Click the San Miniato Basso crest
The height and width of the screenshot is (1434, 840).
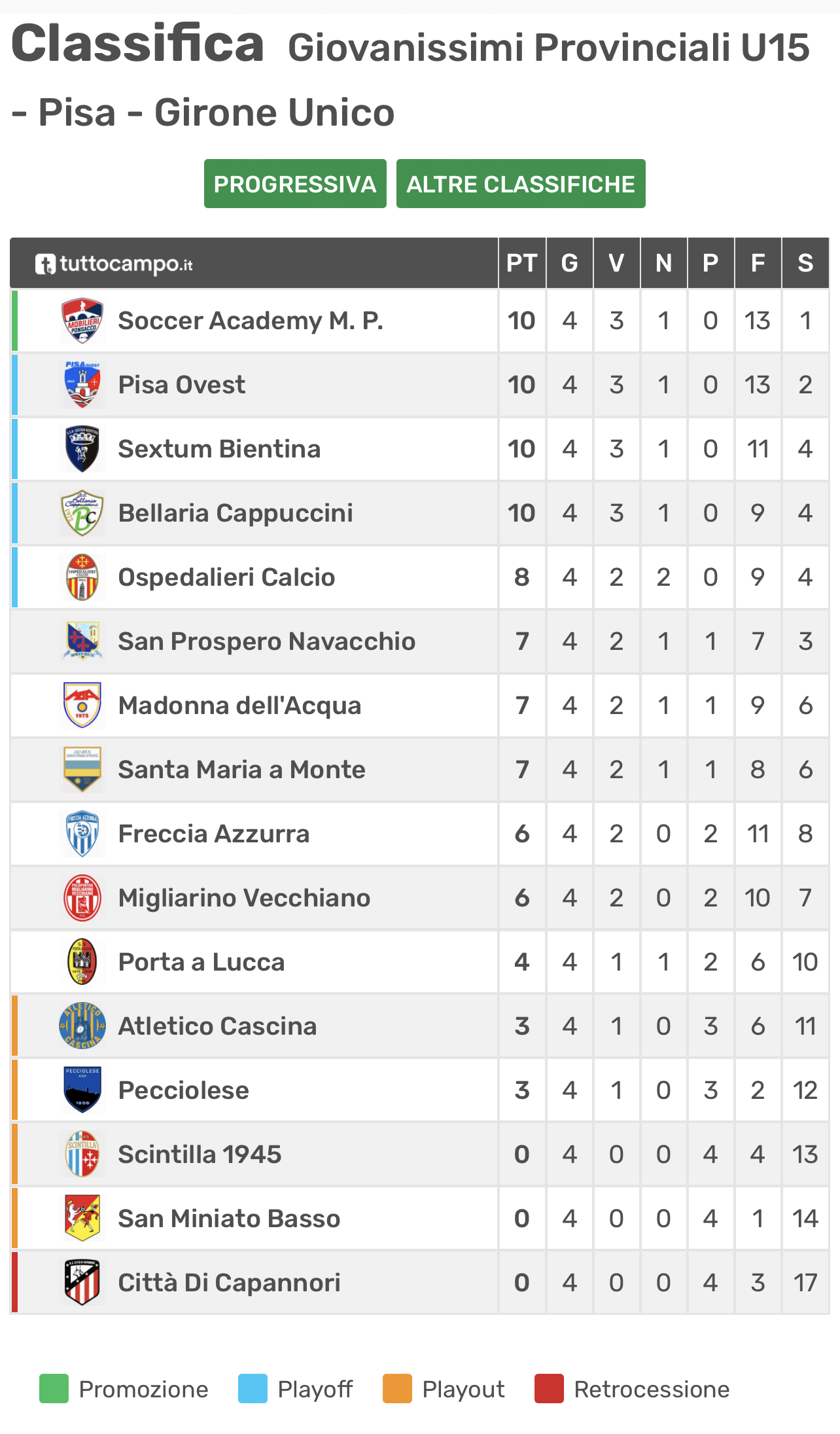tap(82, 1219)
